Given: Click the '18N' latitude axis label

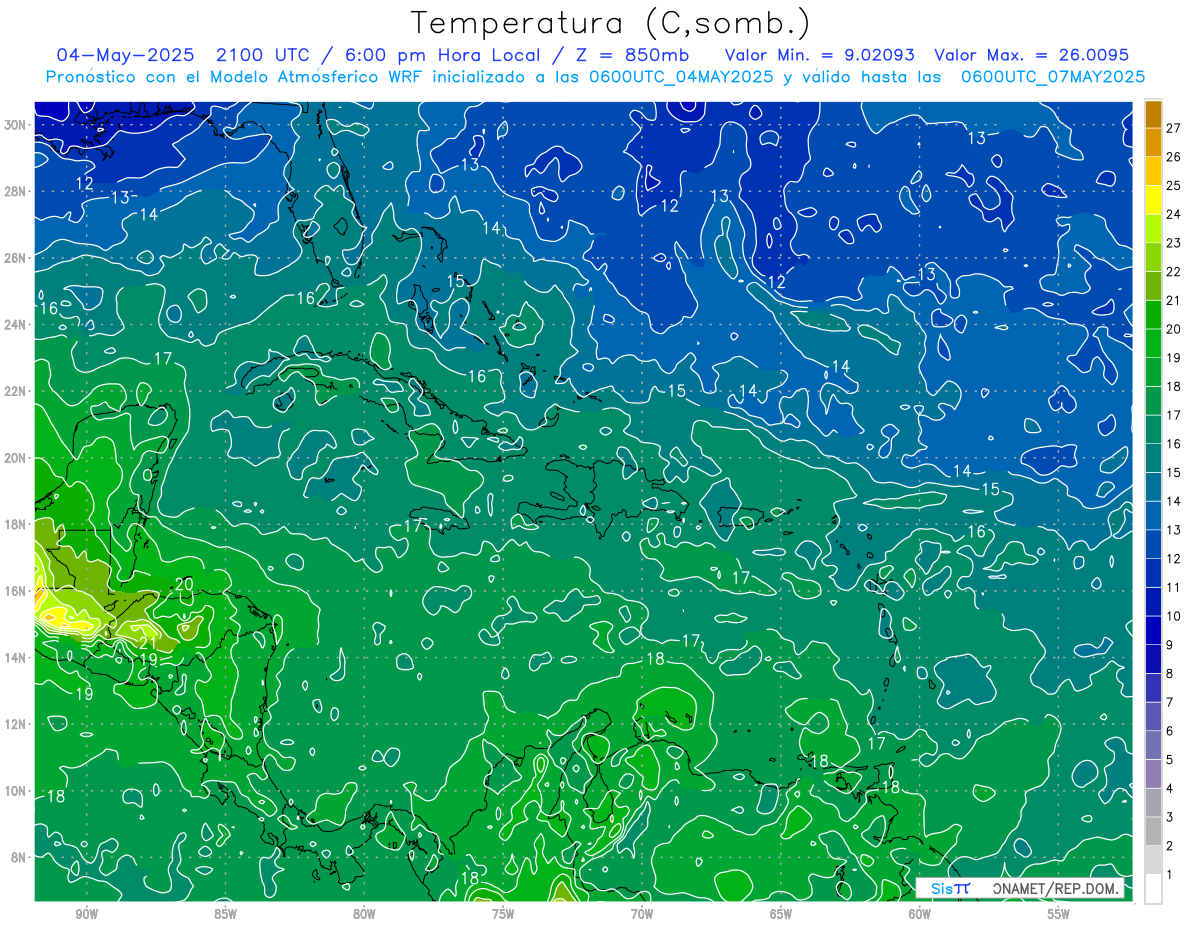Looking at the screenshot, I should pos(16,524).
